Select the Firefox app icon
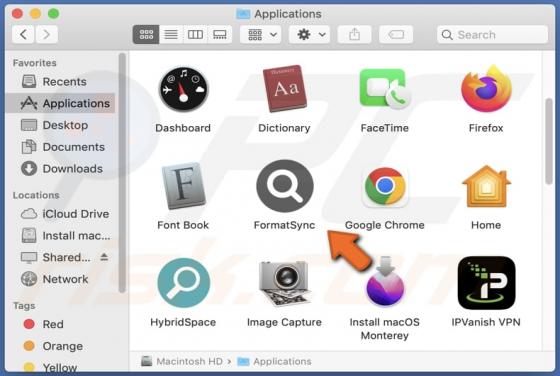This screenshot has width=560, height=376. tap(486, 89)
